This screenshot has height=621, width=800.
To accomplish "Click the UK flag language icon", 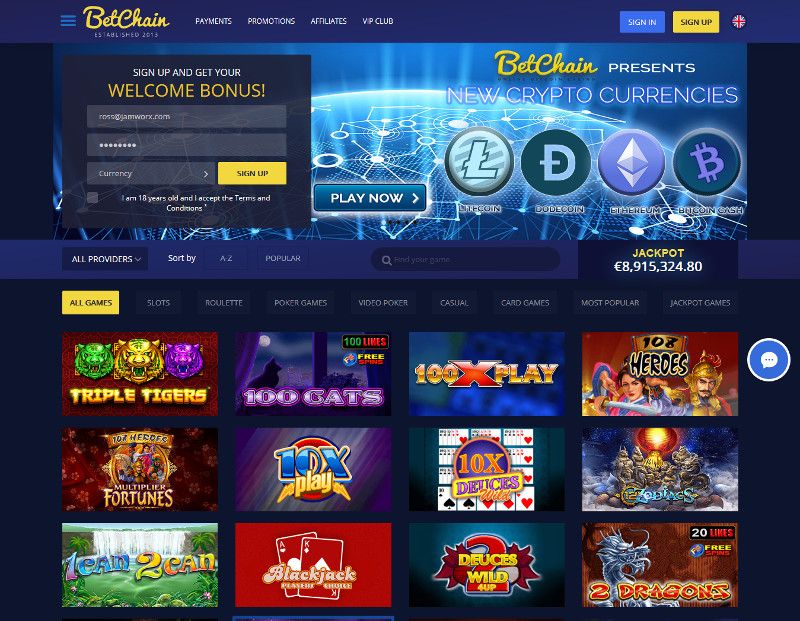I will click(738, 21).
